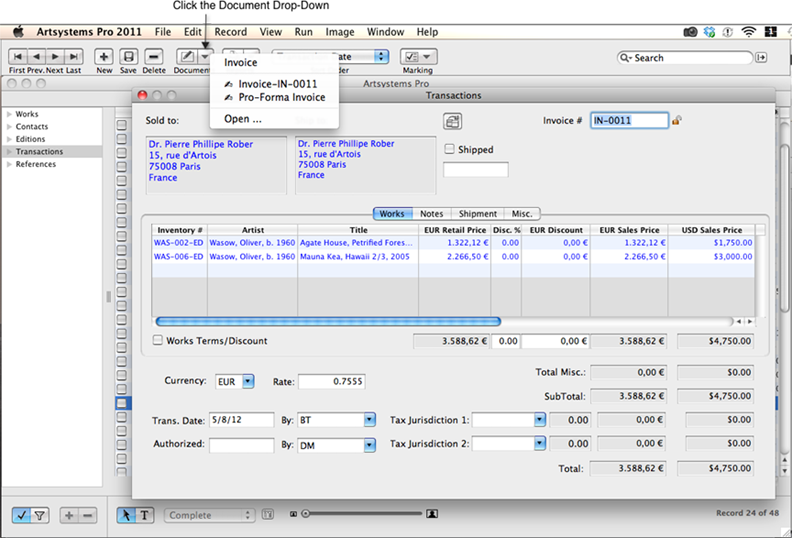
Task: Click the Save disk icon
Action: click(x=129, y=57)
